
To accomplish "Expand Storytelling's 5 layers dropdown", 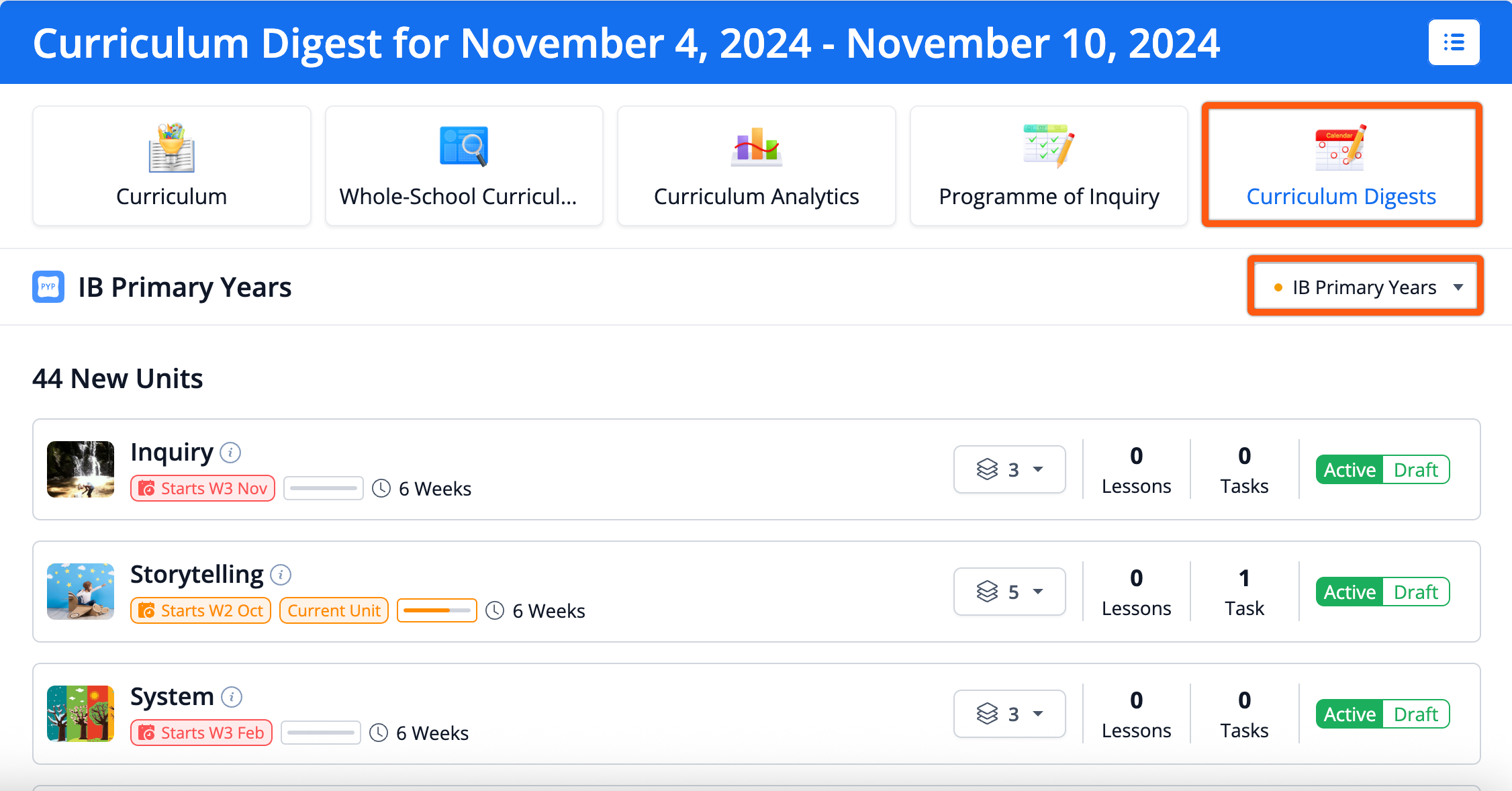I will click(1010, 592).
